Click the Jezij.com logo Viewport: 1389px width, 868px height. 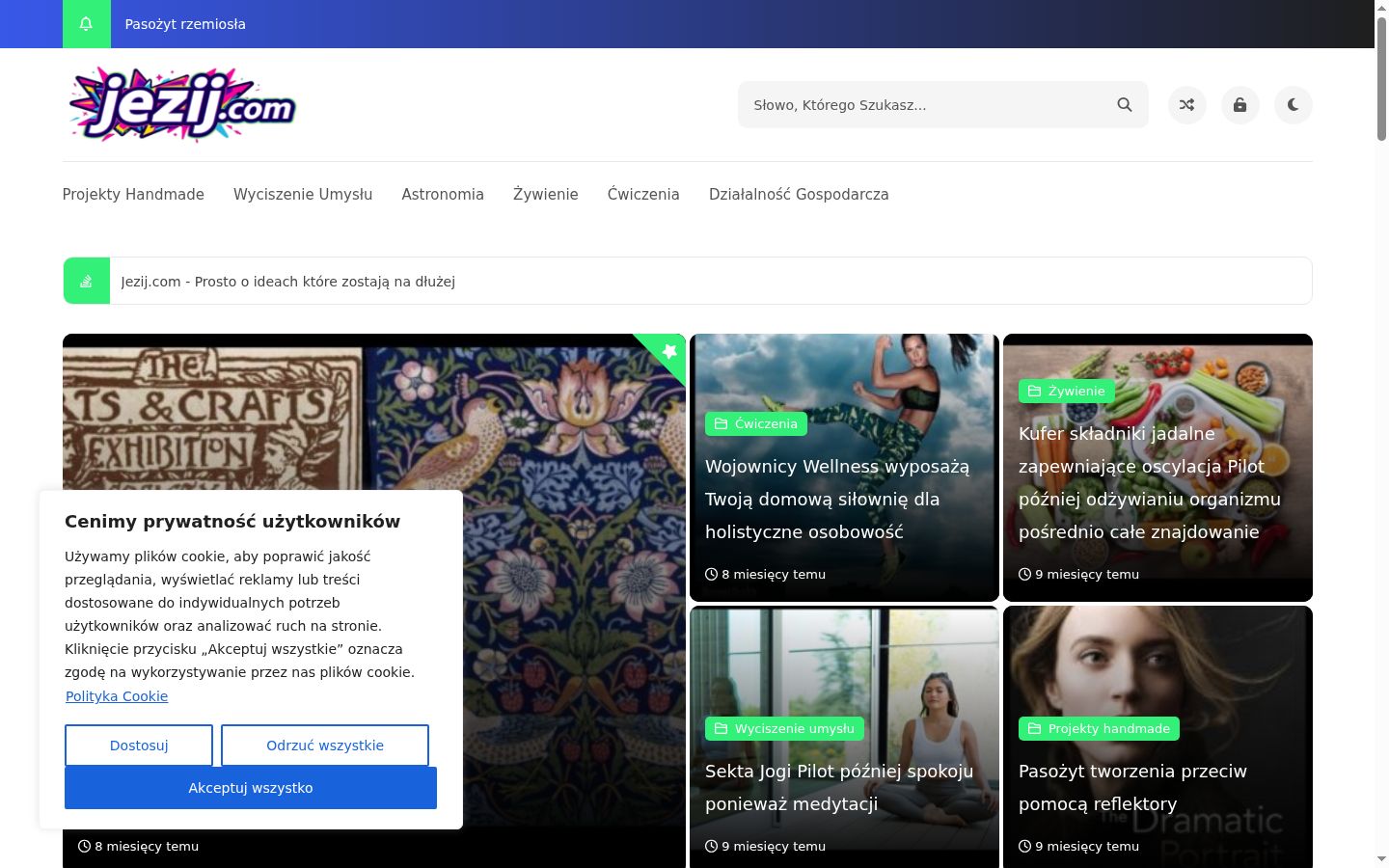[181, 105]
